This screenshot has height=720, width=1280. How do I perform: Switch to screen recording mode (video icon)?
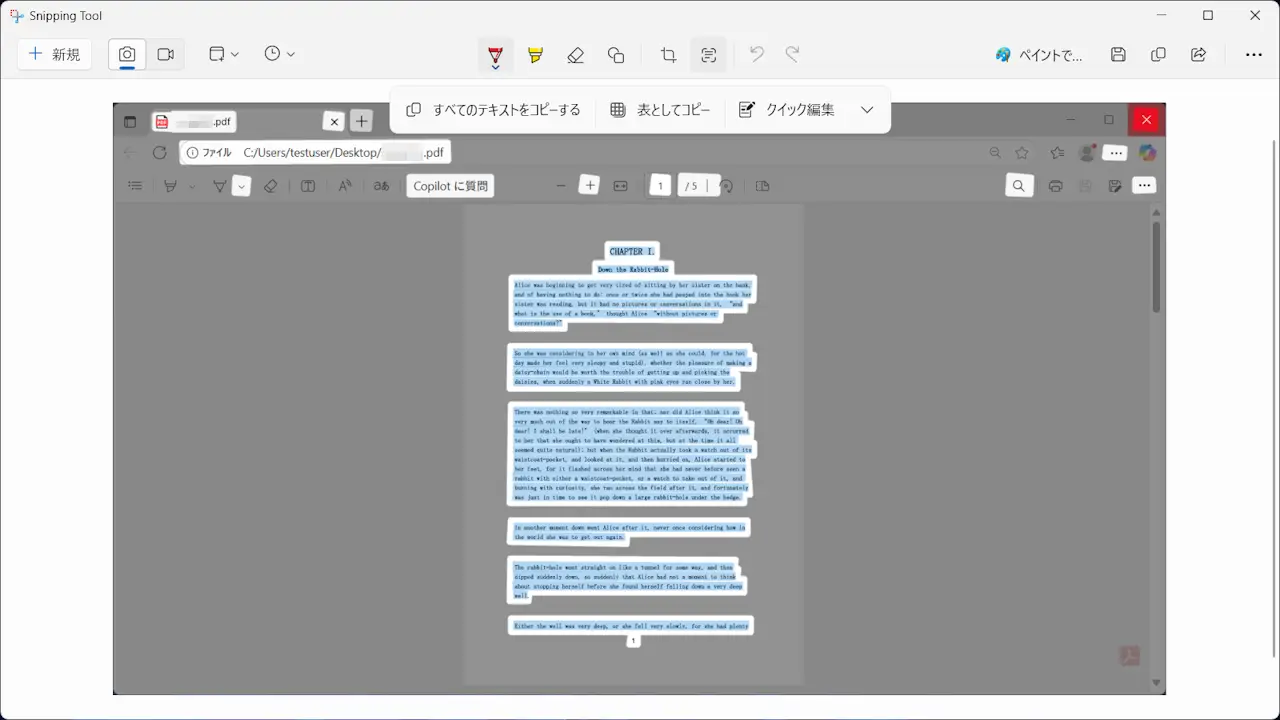(166, 54)
